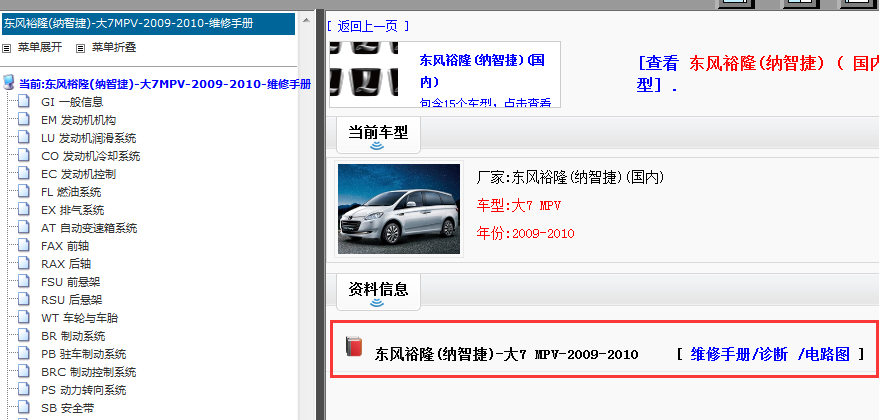Click the Luxgen logo brand thumbnail
This screenshot has height=420, width=879.
click(x=364, y=70)
